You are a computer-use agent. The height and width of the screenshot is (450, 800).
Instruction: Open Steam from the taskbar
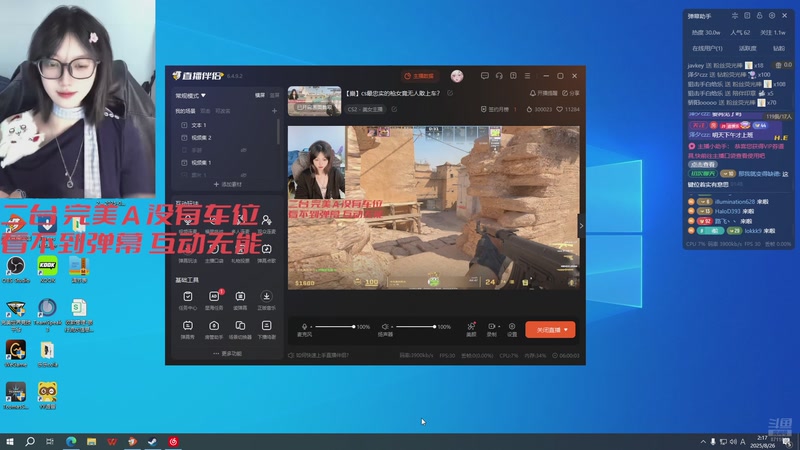point(153,441)
